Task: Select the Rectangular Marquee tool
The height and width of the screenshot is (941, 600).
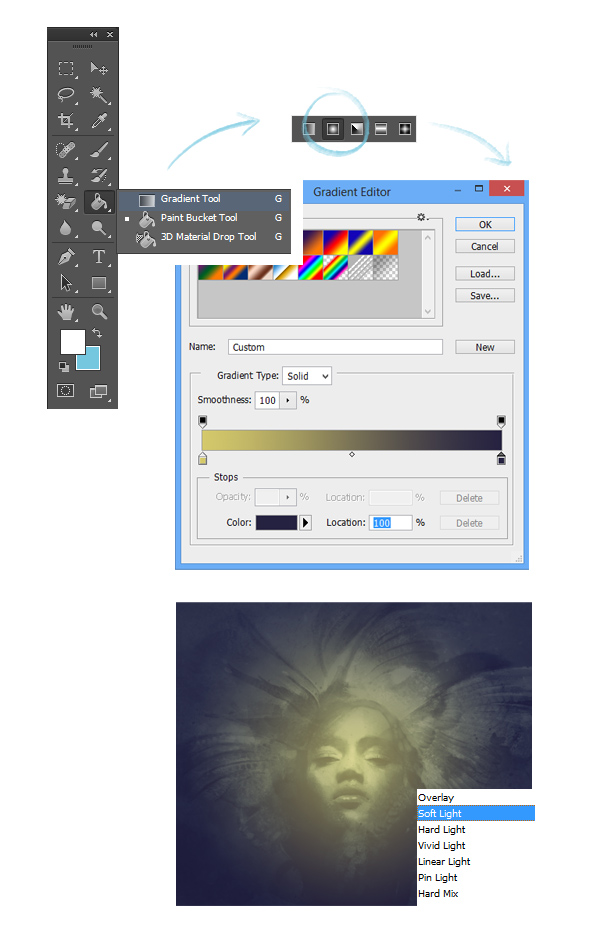Action: click(66, 68)
